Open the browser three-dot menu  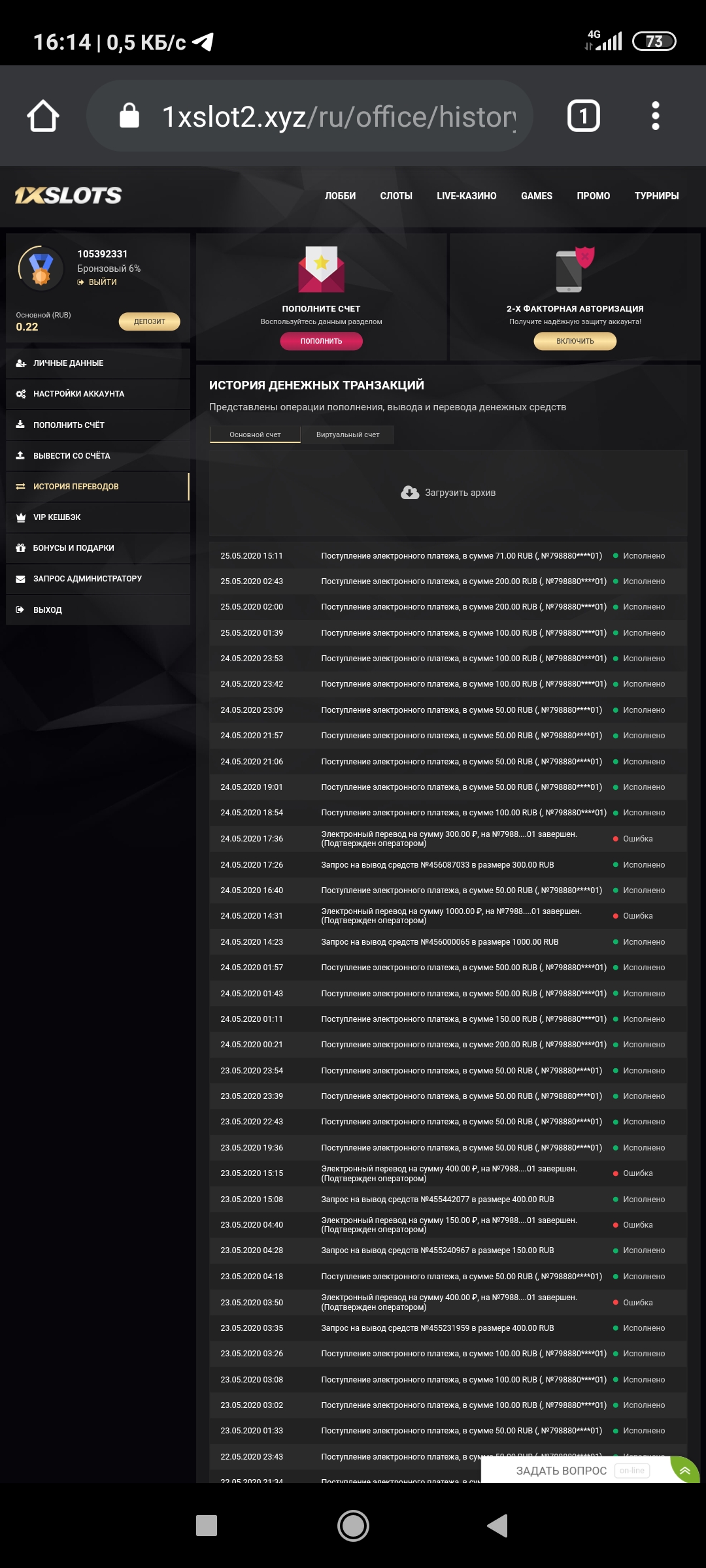tap(655, 116)
